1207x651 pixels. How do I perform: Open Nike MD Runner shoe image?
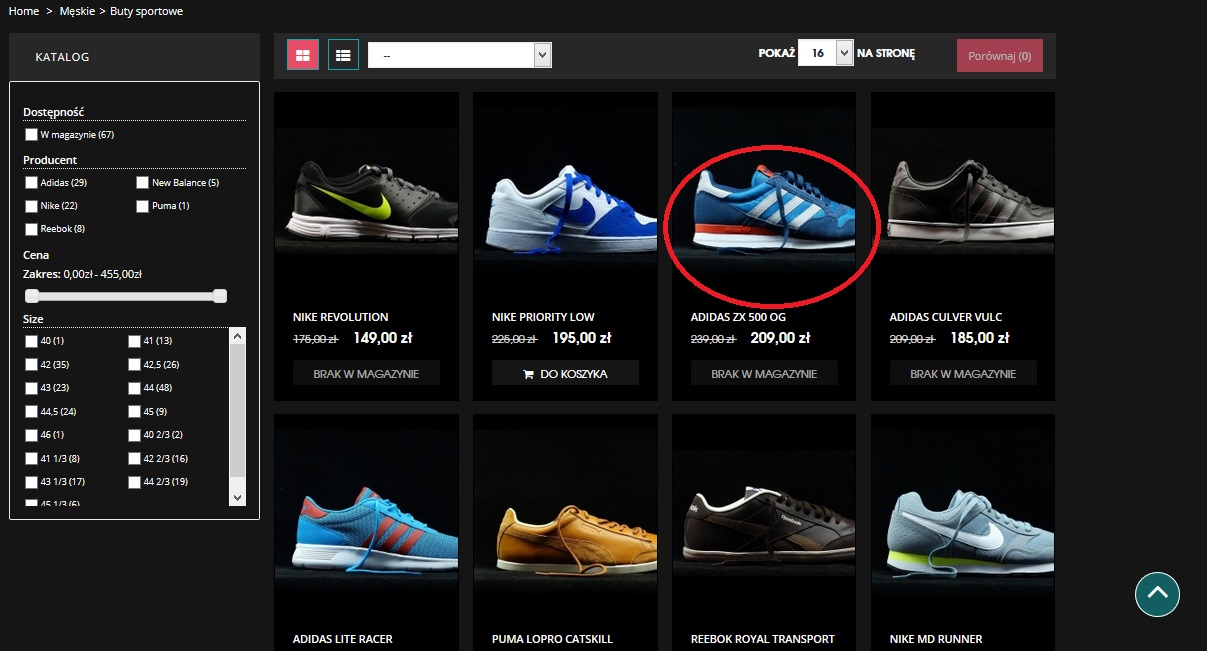point(963,515)
